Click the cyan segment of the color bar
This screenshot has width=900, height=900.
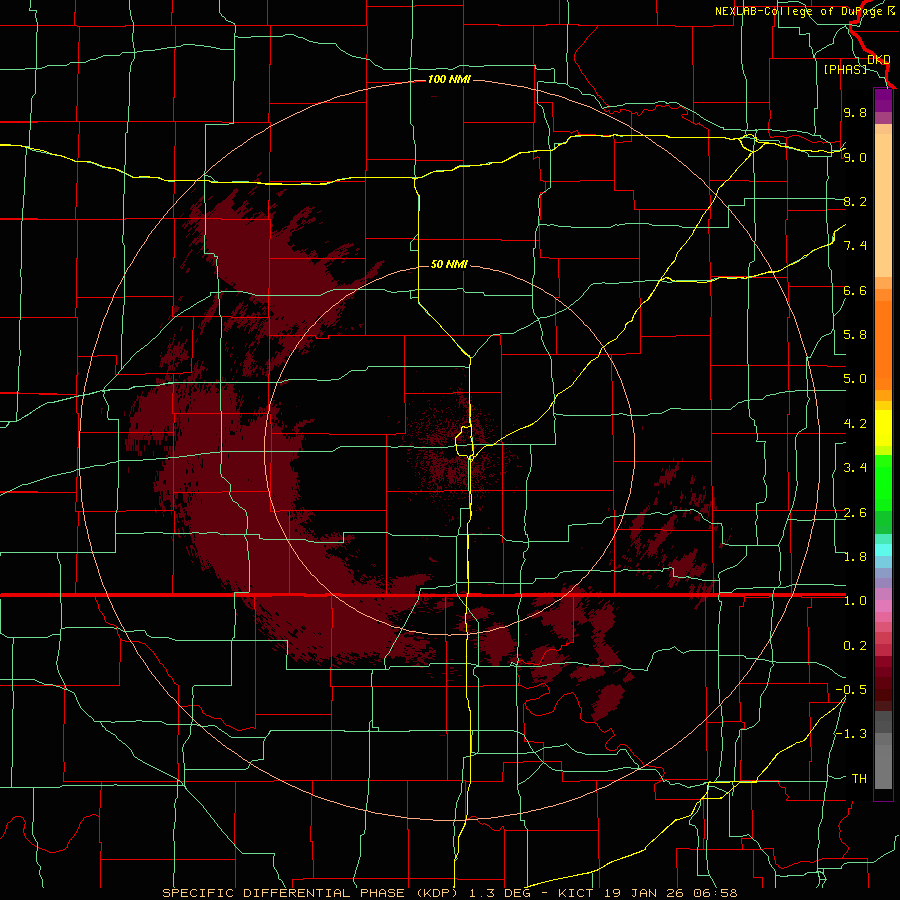883,550
